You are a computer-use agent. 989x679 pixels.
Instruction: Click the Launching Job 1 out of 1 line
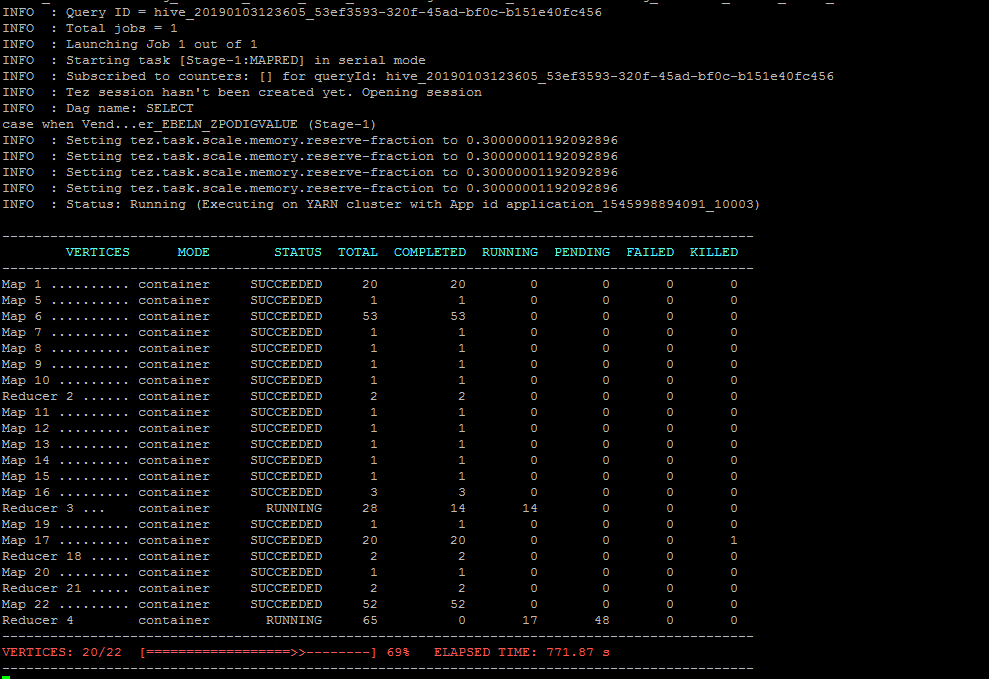click(130, 44)
